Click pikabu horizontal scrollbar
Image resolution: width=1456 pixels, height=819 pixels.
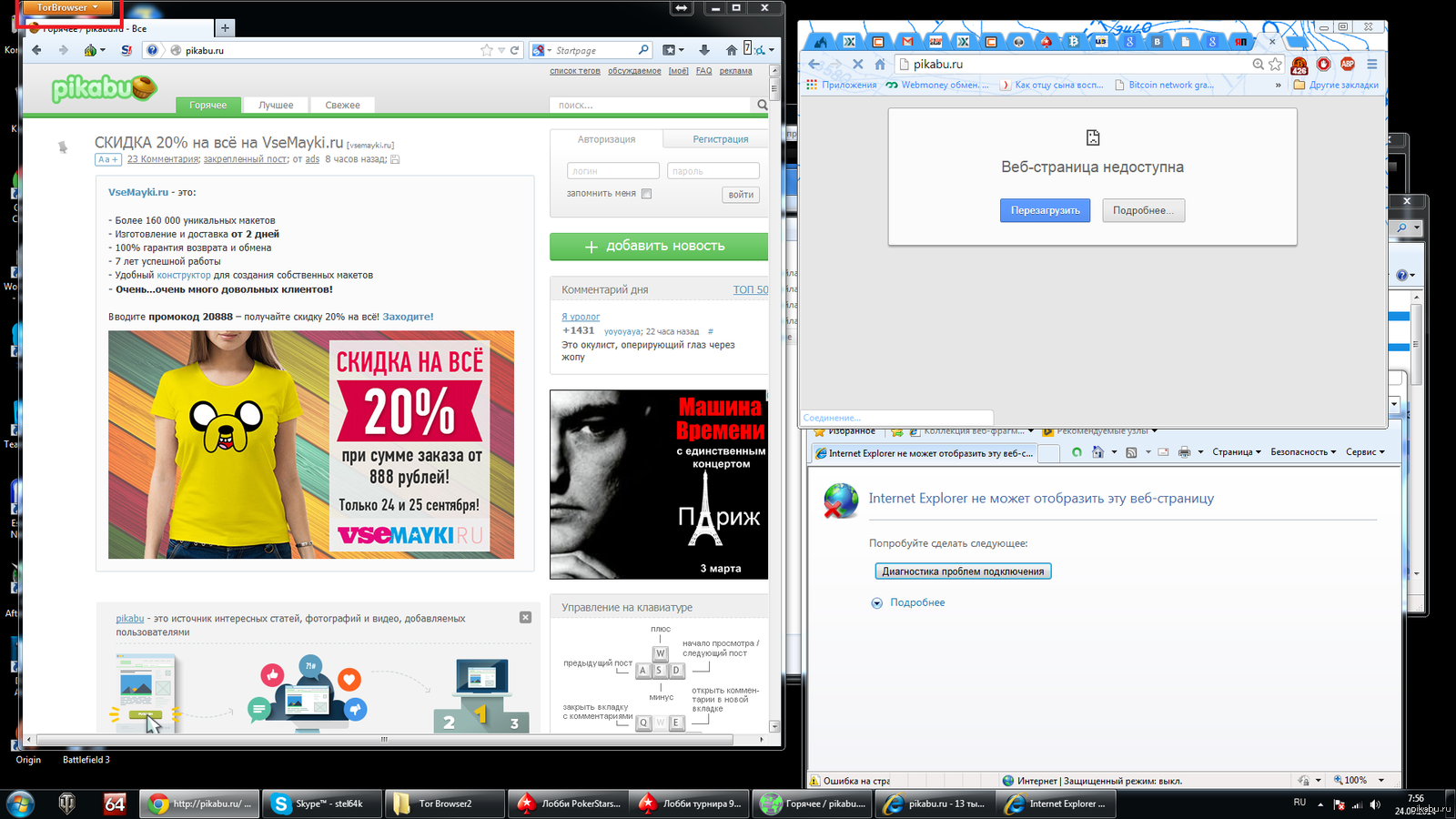384,740
